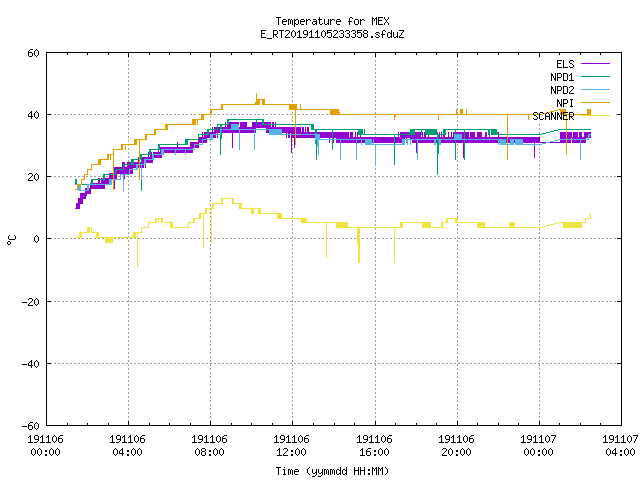This screenshot has height=480, width=640.
Task: Click the y-axis value 0
Action: point(37,239)
